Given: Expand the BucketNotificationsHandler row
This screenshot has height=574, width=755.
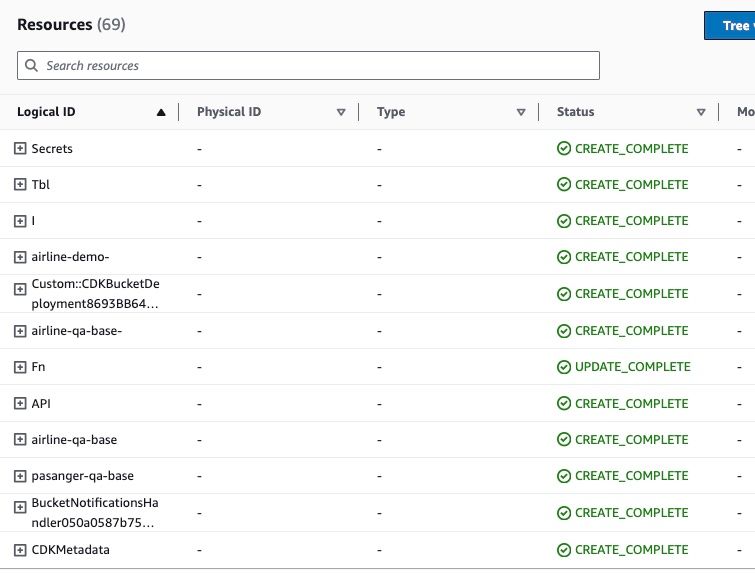Looking at the screenshot, I should 20,508.
